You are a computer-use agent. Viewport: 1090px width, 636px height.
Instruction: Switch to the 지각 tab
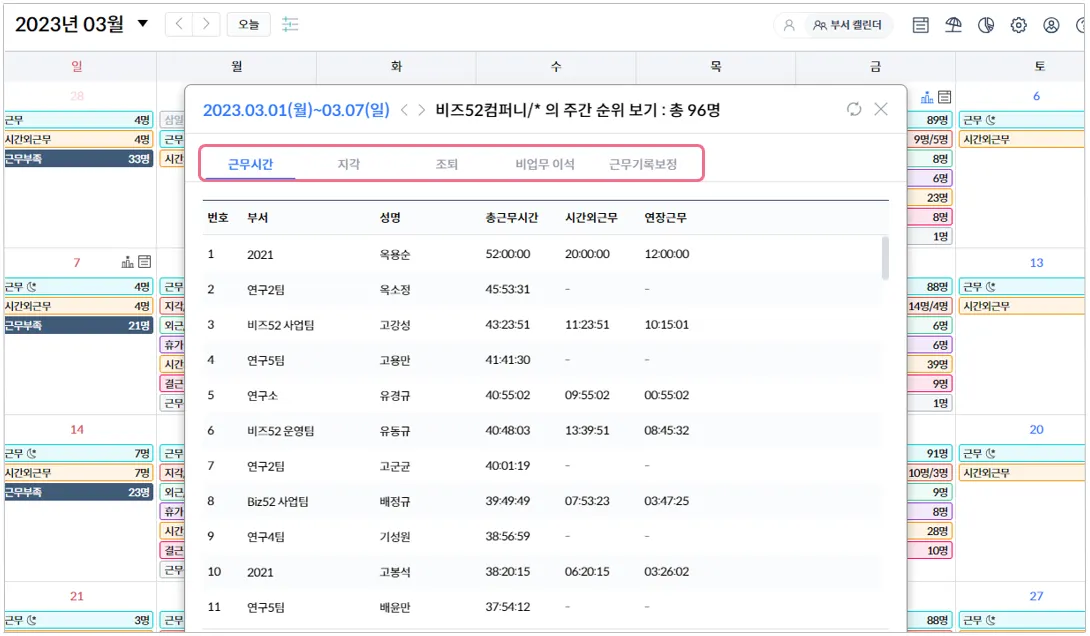point(349,164)
